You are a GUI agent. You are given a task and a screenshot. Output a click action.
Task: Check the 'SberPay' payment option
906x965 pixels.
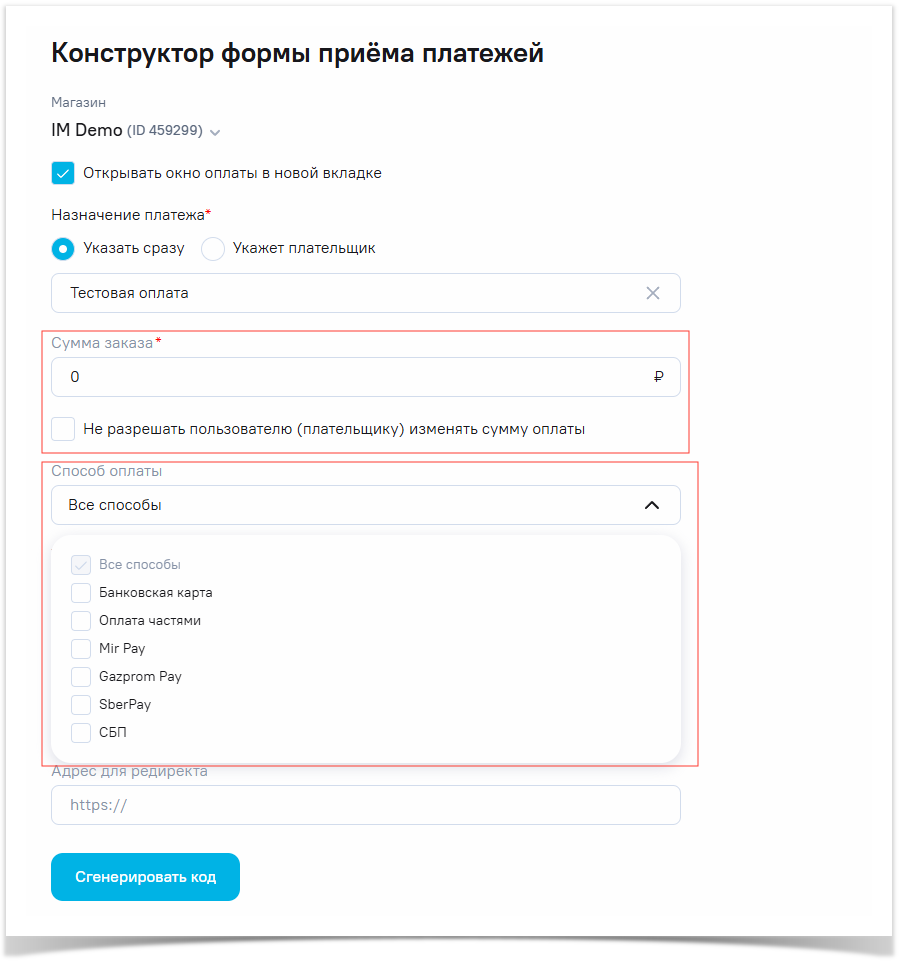click(x=81, y=705)
